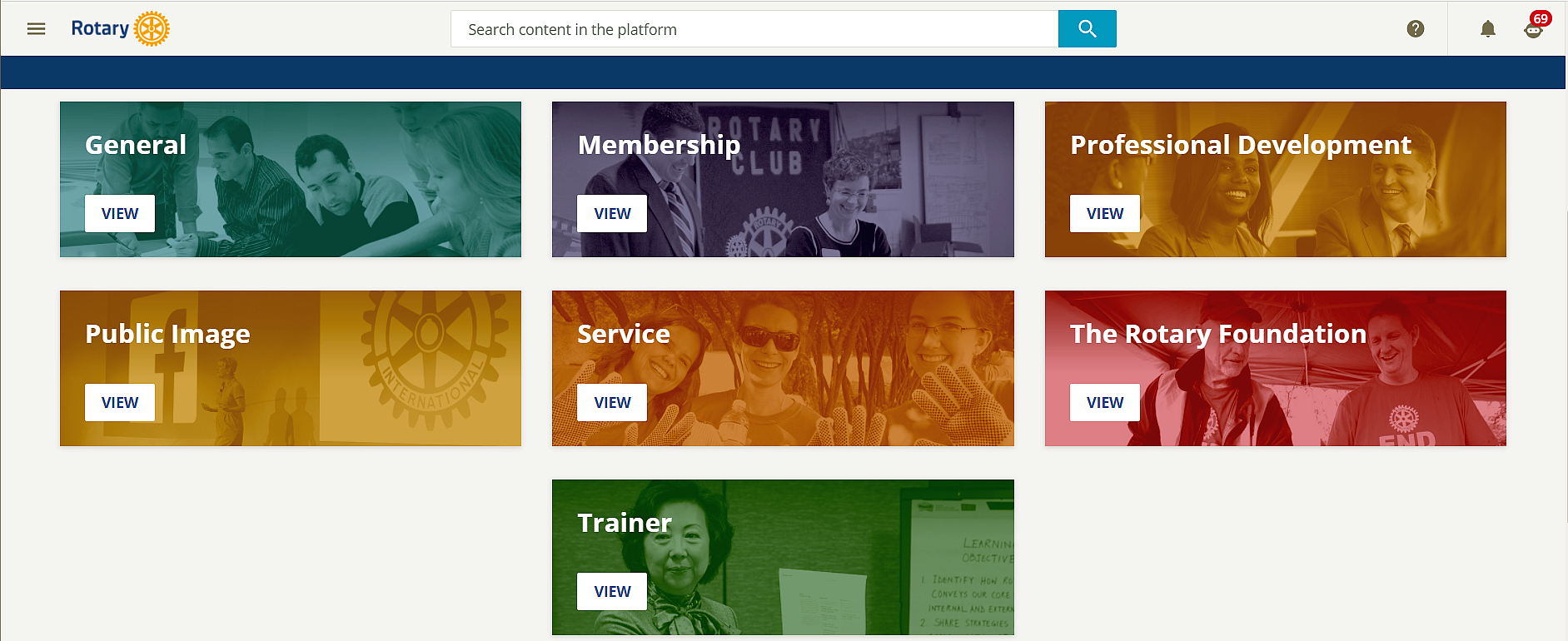Viewport: 1568px width, 641px height.
Task: Open the notifications bell
Action: [x=1487, y=29]
